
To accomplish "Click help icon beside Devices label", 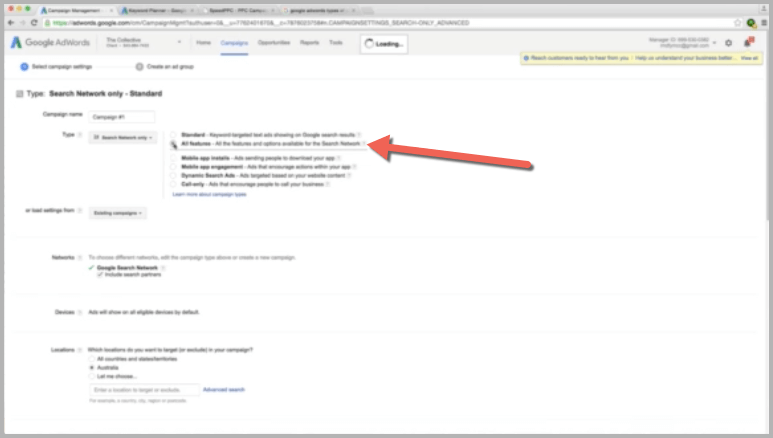I will pos(79,312).
